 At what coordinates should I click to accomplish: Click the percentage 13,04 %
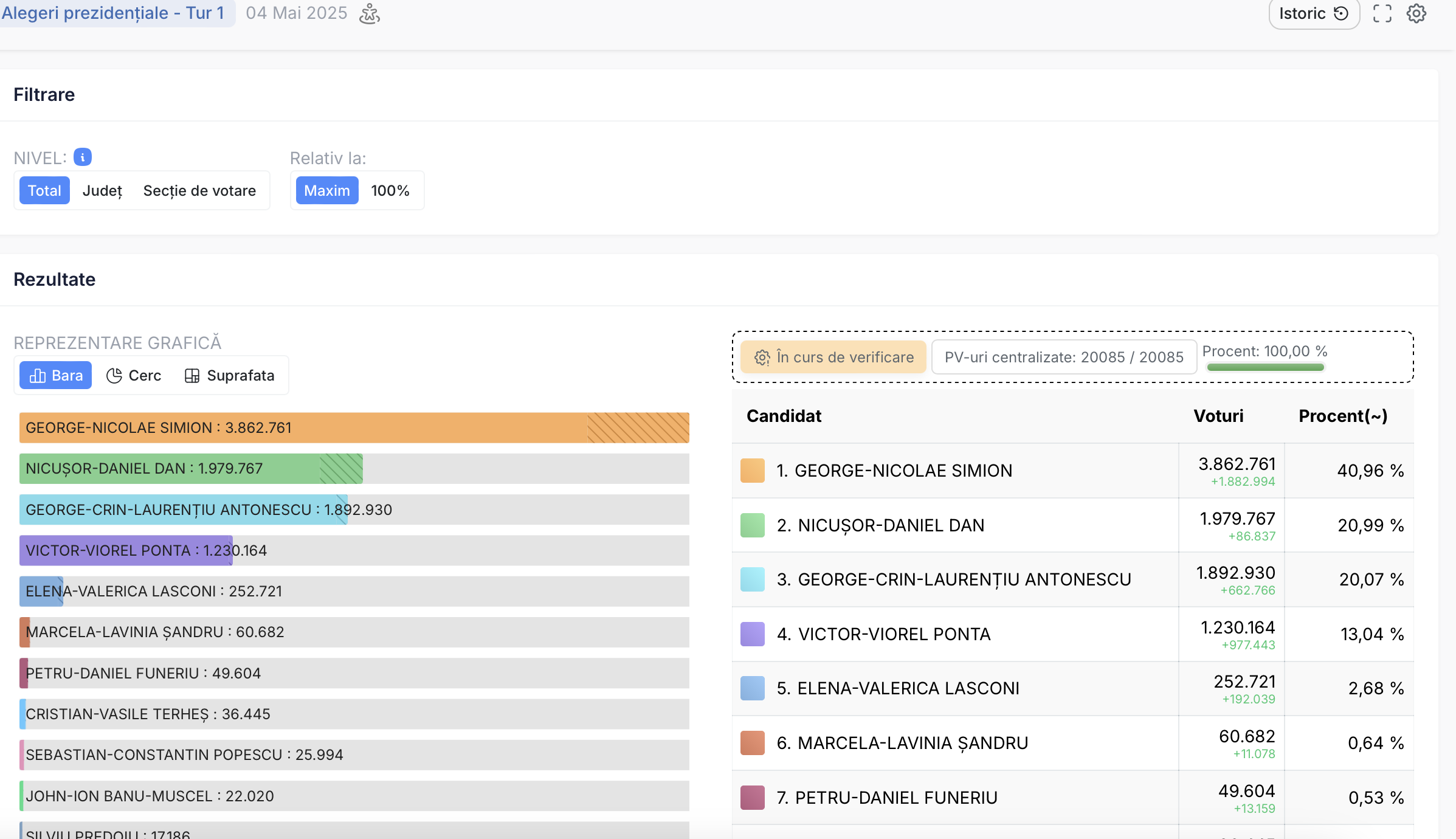click(x=1372, y=634)
